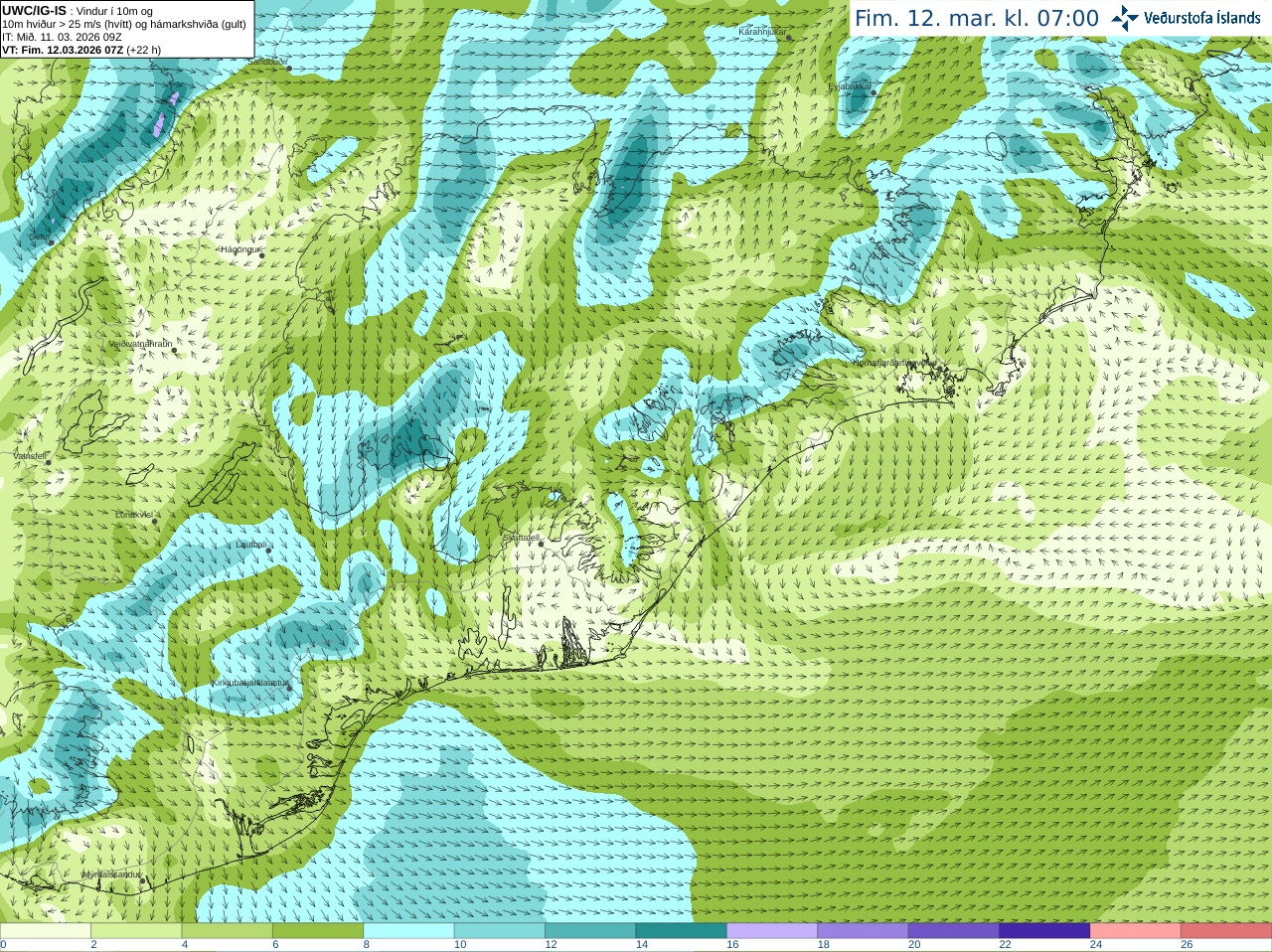Image resolution: width=1272 pixels, height=952 pixels.
Task: Click the Veiðivatnahraun station label
Action: (140, 344)
